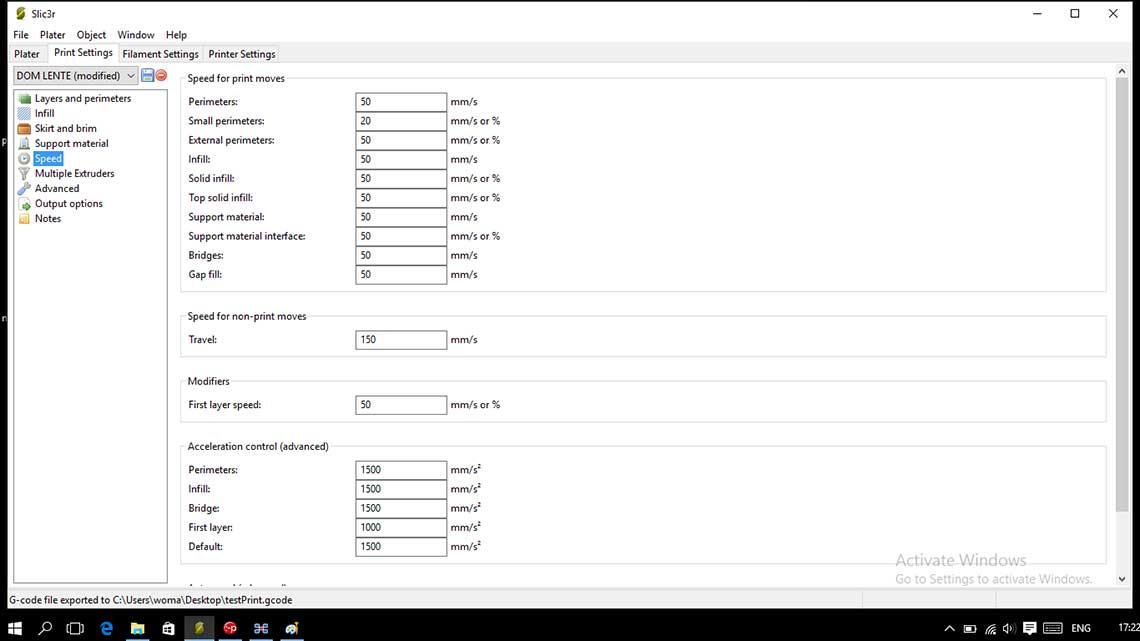Switch to the Plater tab
This screenshot has height=641, width=1140.
[27, 55]
